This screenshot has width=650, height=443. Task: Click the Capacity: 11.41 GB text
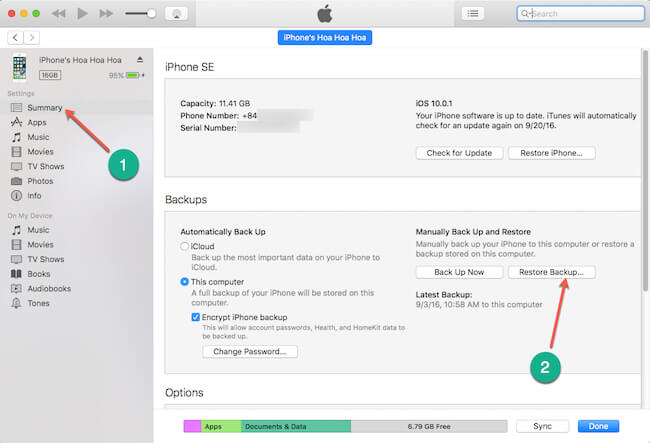coord(215,104)
